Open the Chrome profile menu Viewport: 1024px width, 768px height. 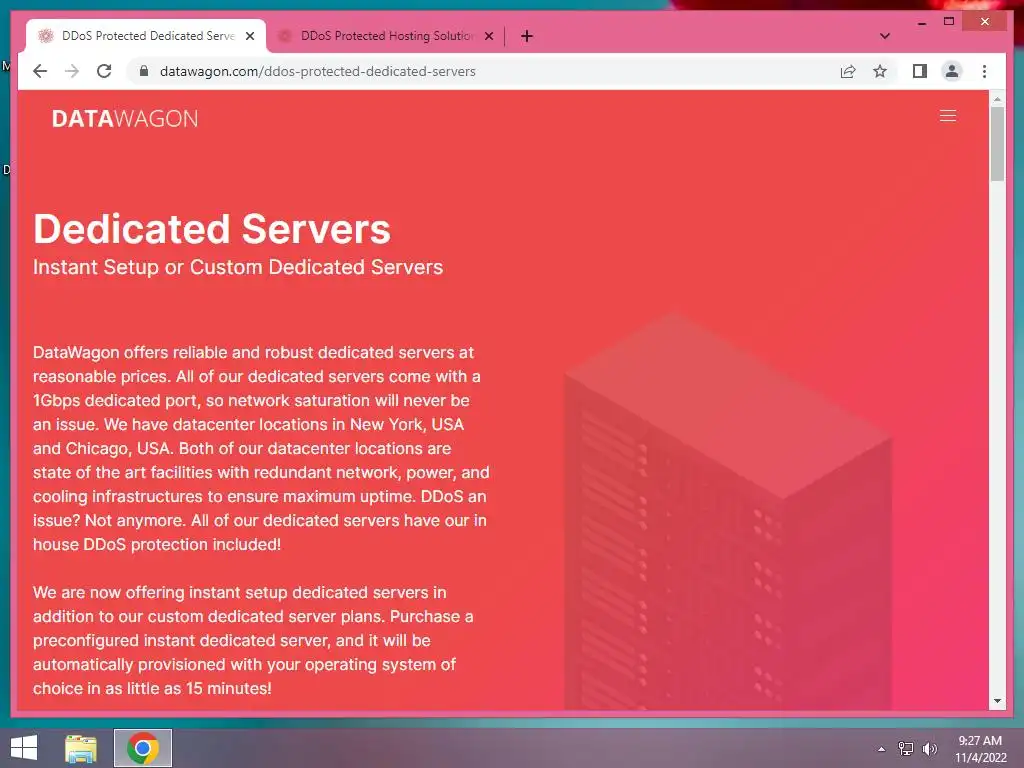[952, 71]
